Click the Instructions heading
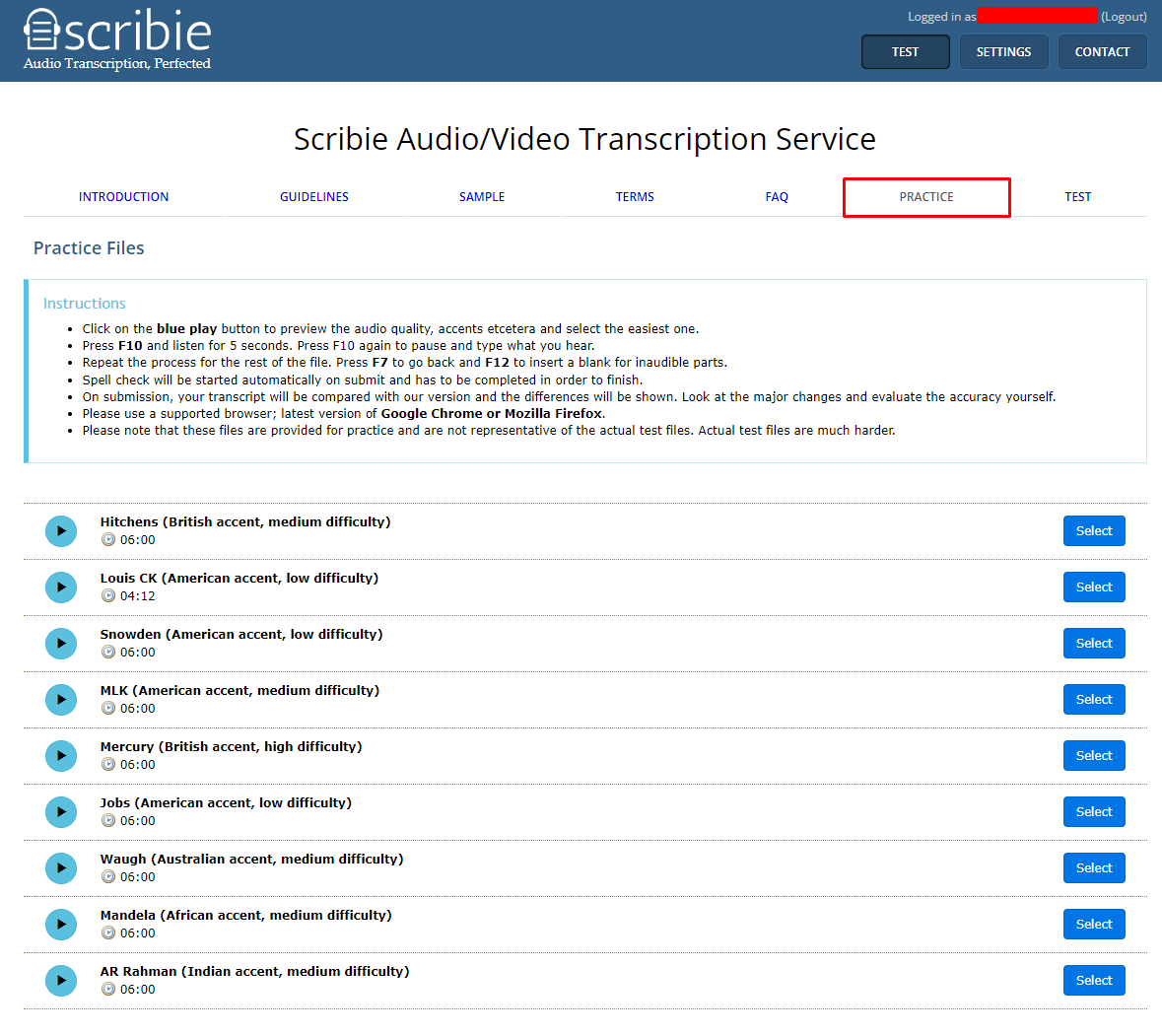This screenshot has width=1162, height=1036. (85, 304)
